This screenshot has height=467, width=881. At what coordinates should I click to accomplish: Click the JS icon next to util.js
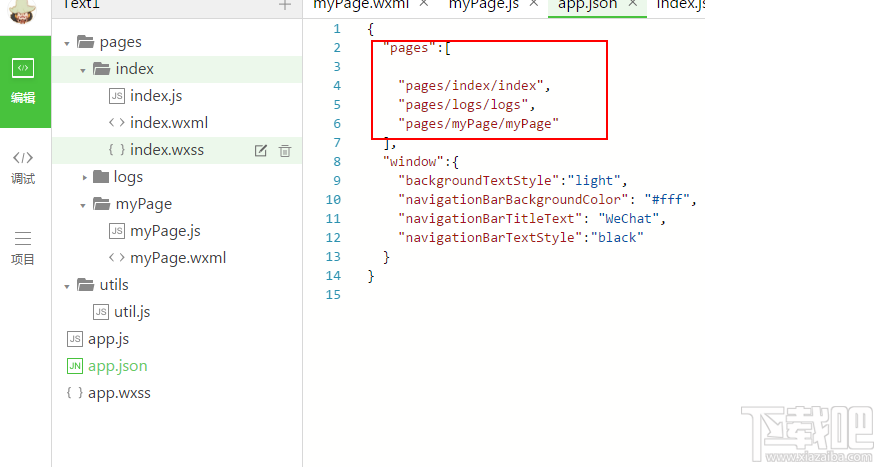pyautogui.click(x=101, y=312)
